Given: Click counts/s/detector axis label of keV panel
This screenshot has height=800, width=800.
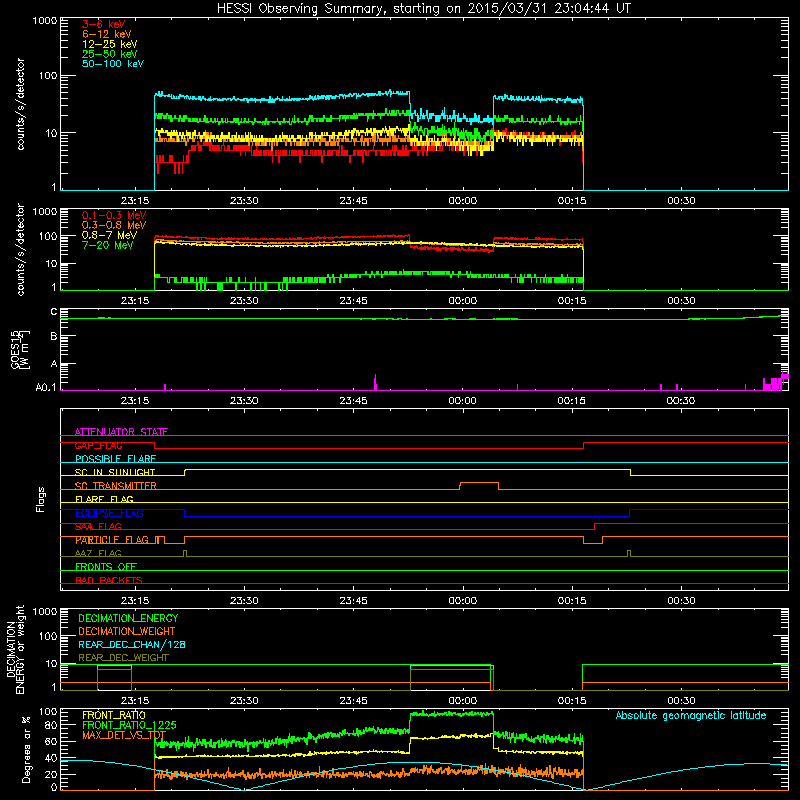Looking at the screenshot, I should [x=20, y=104].
